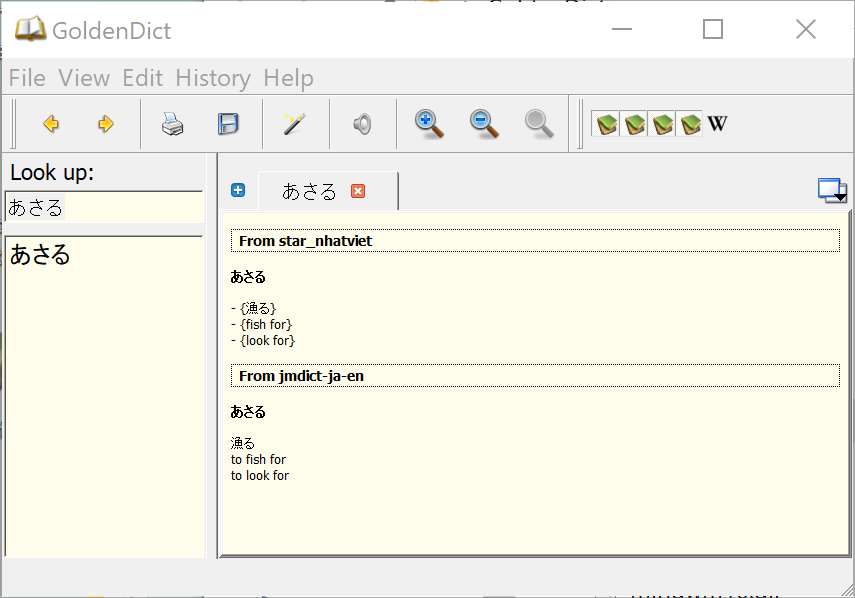Open the Edit menu
This screenshot has width=855, height=598.
coord(142,78)
